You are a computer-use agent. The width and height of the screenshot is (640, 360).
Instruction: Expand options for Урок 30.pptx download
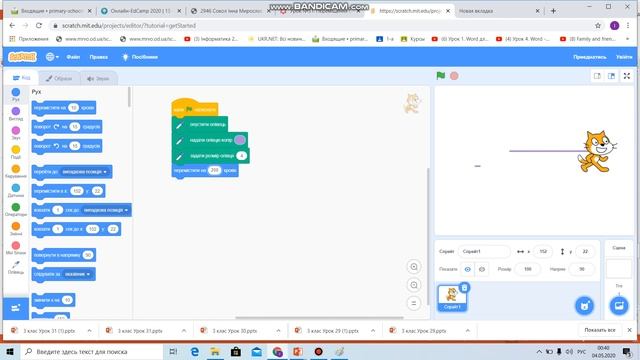(x=278, y=331)
